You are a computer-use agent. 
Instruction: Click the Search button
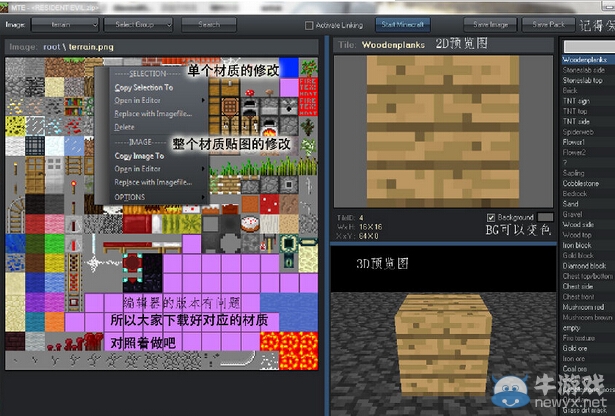[209, 25]
